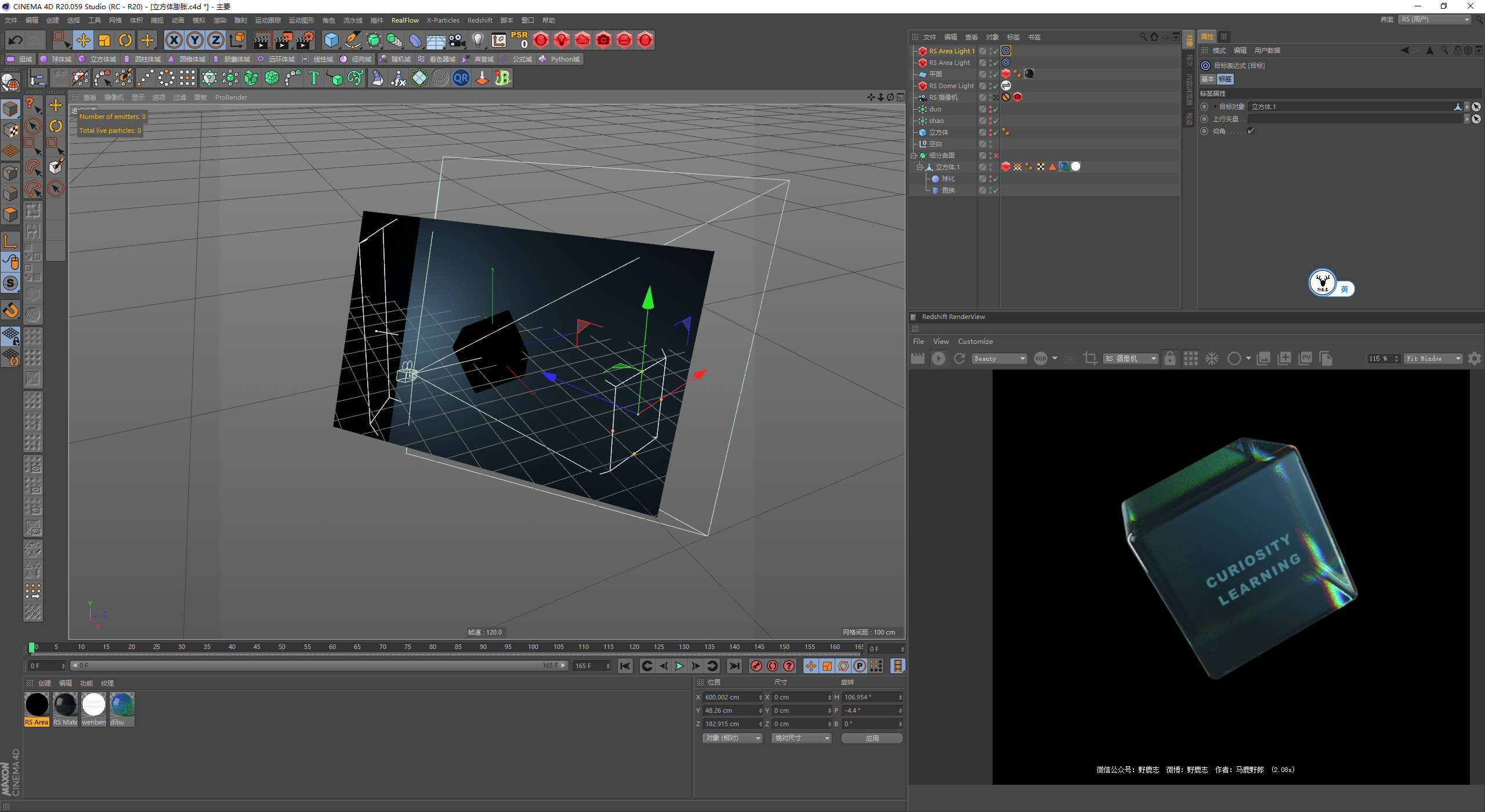This screenshot has width=1485, height=812.
Task: Open ProRender viewport menu
Action: pyautogui.click(x=231, y=97)
